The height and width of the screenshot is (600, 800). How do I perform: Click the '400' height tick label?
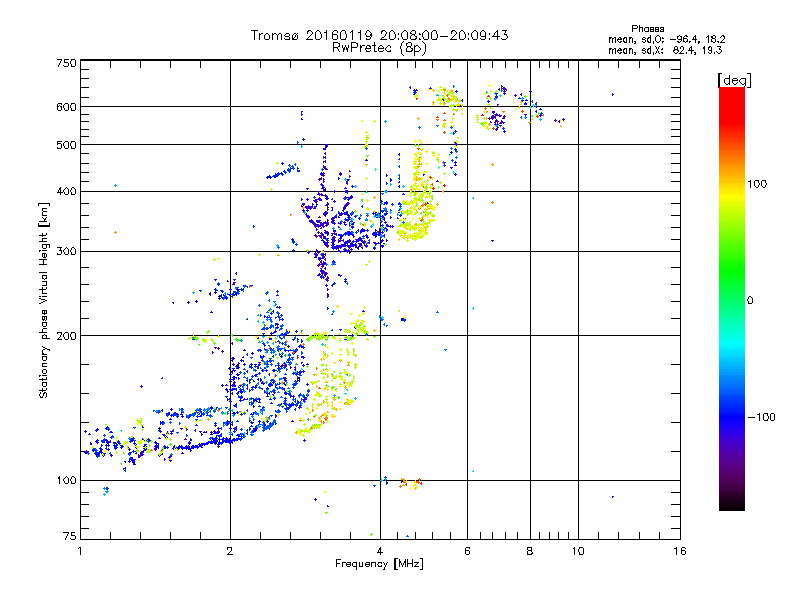pyautogui.click(x=66, y=192)
